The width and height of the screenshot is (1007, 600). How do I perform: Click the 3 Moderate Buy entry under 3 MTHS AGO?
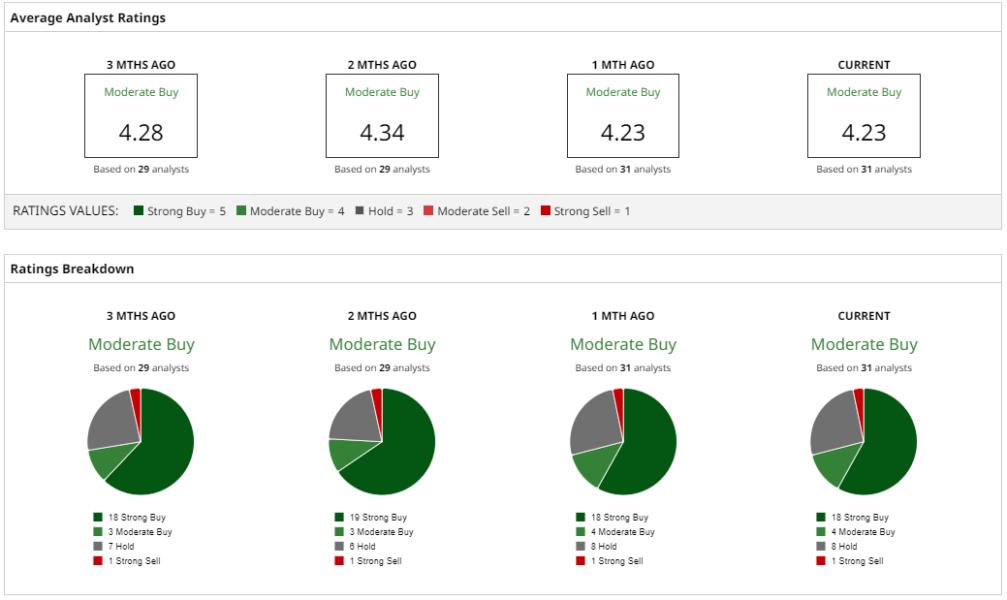point(132,532)
